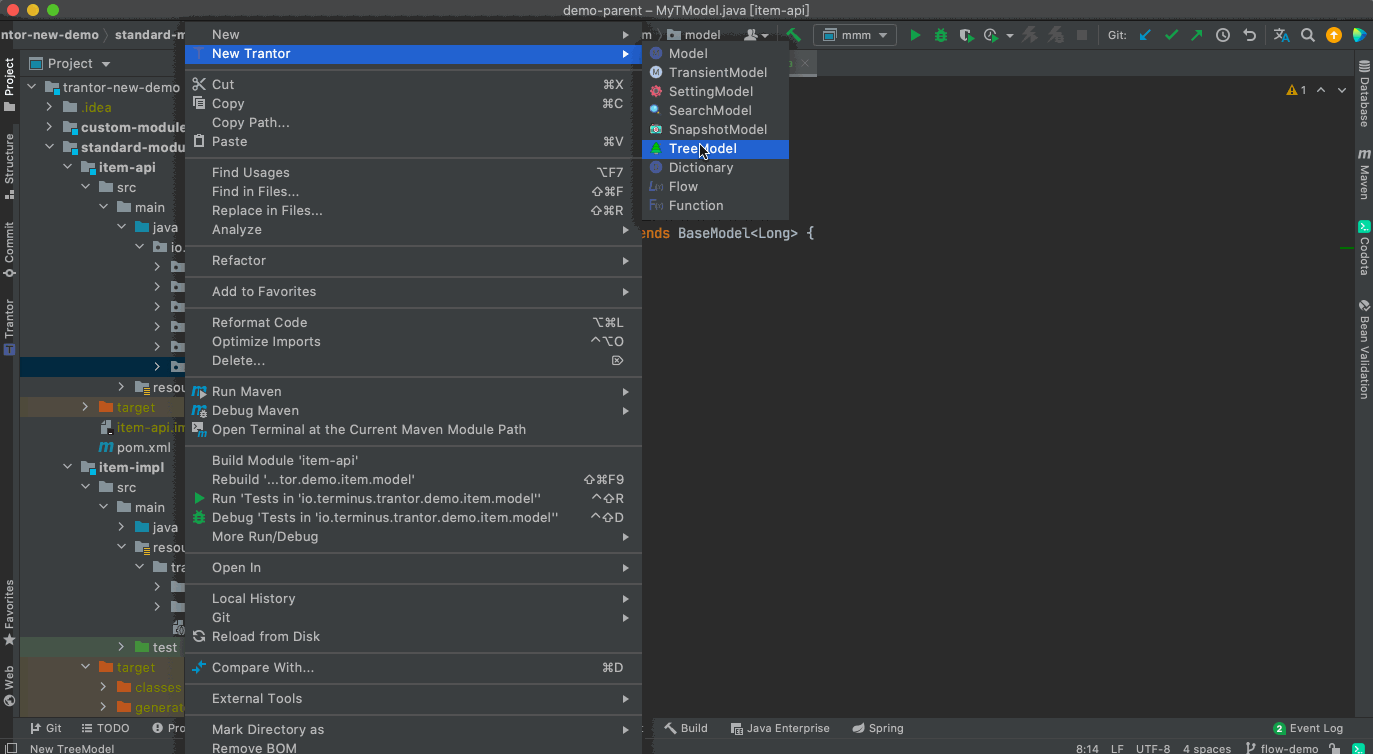The width and height of the screenshot is (1373, 754).
Task: Select SettingModel in the submenu
Action: tap(715, 91)
